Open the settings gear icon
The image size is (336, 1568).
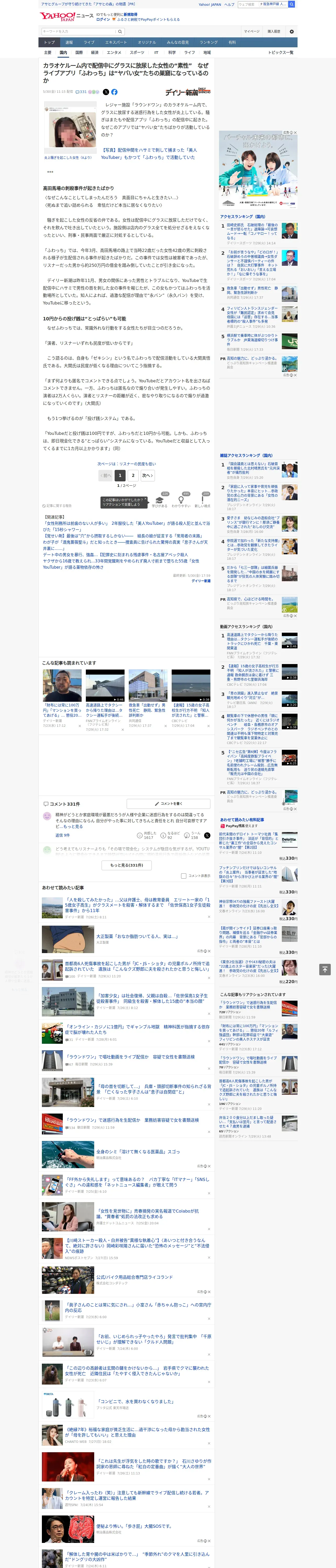coord(292,32)
